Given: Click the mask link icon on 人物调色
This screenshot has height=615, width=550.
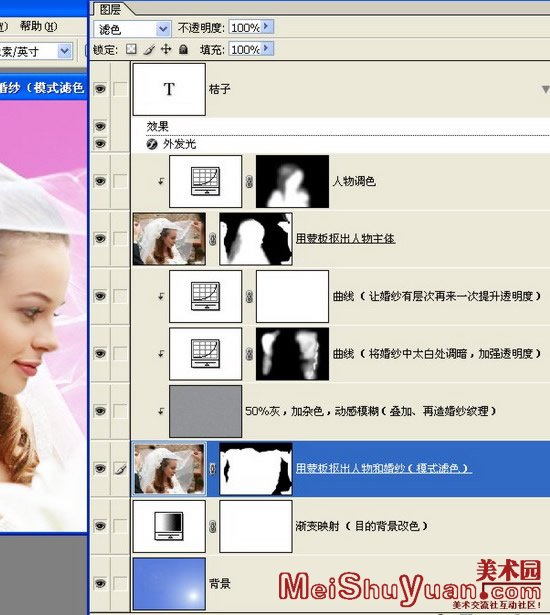Looking at the screenshot, I should click(x=249, y=181).
